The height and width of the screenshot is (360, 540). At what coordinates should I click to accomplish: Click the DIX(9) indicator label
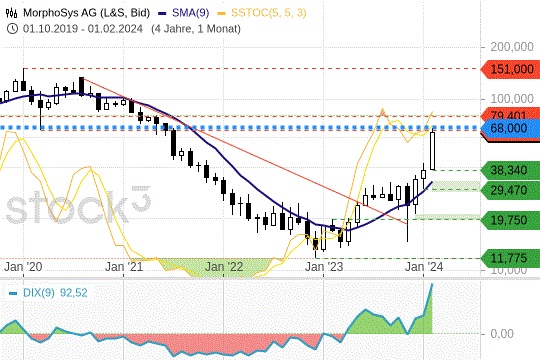(39, 293)
